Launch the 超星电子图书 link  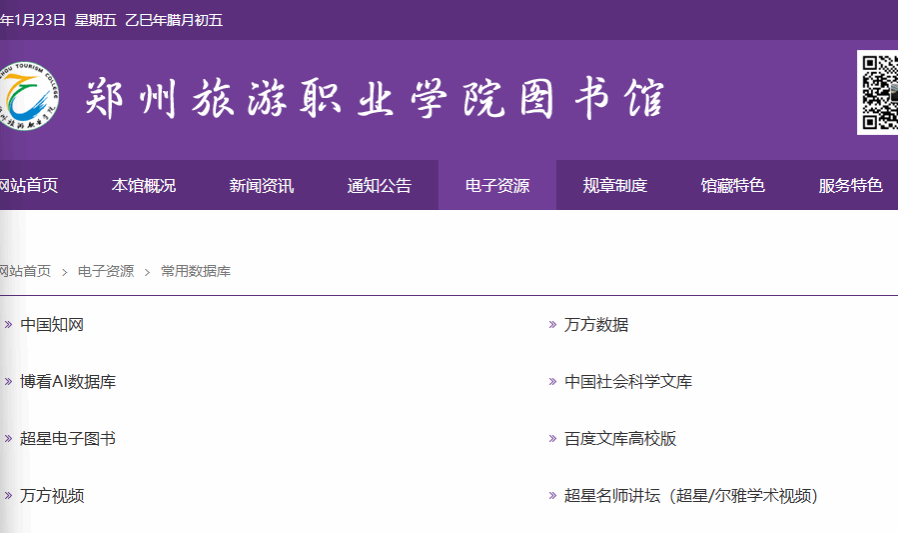[x=68, y=439]
